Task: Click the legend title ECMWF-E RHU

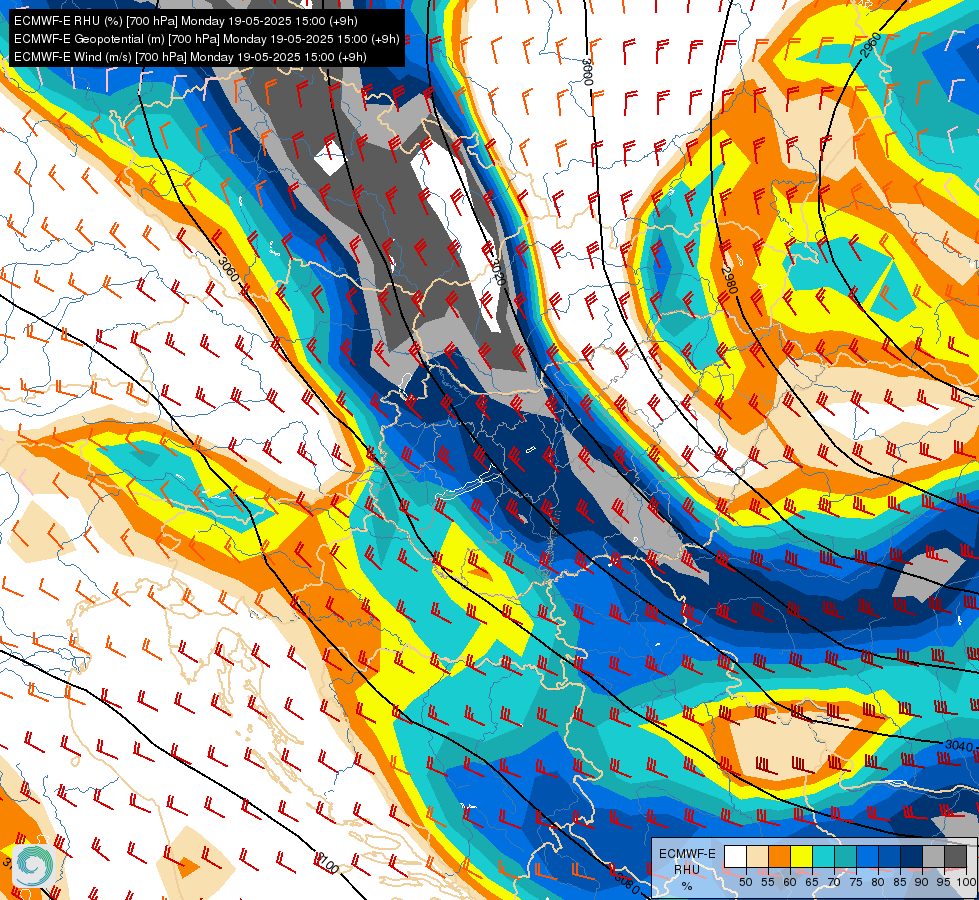Action: click(687, 863)
